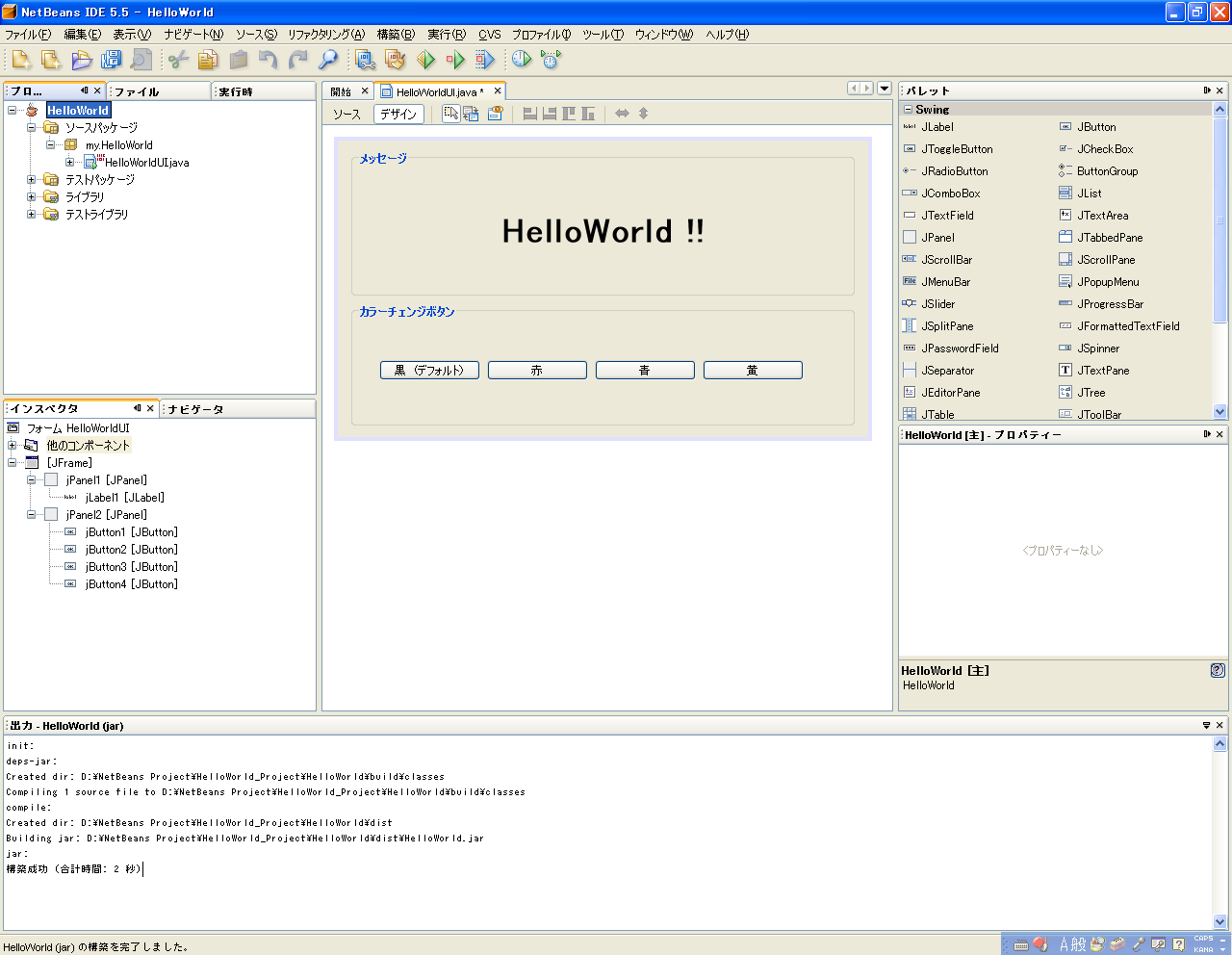The width and height of the screenshot is (1232, 955).
Task: Pick JTextField from the palette
Action: point(947,216)
